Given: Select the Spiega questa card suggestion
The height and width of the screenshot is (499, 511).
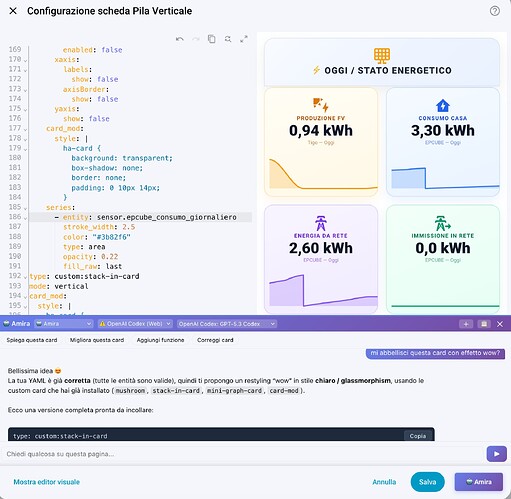Looking at the screenshot, I should (32, 340).
